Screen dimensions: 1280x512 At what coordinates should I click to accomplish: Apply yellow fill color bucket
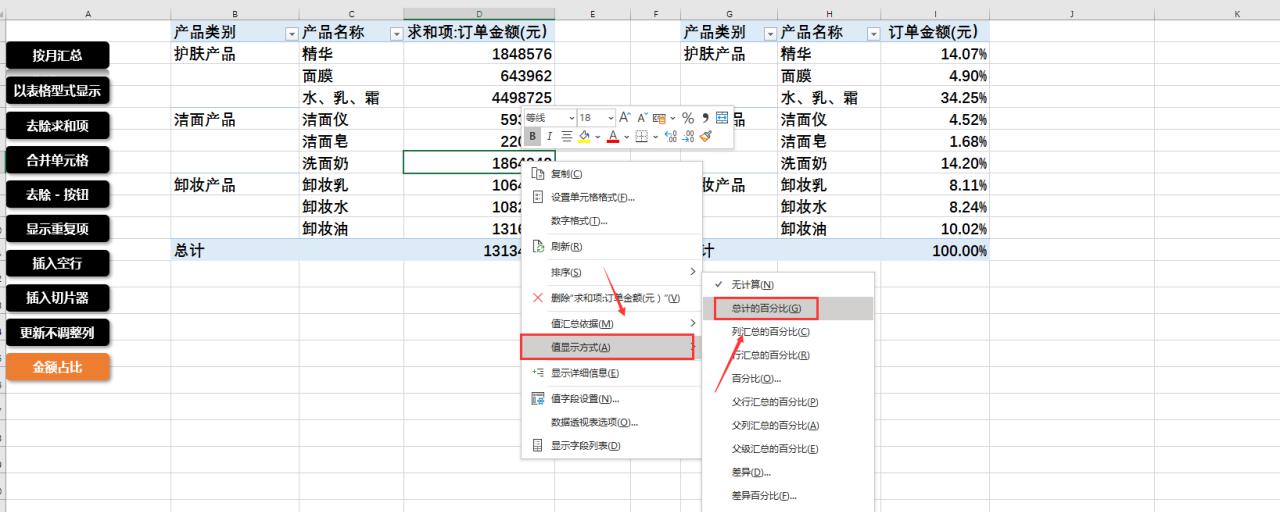tap(584, 136)
